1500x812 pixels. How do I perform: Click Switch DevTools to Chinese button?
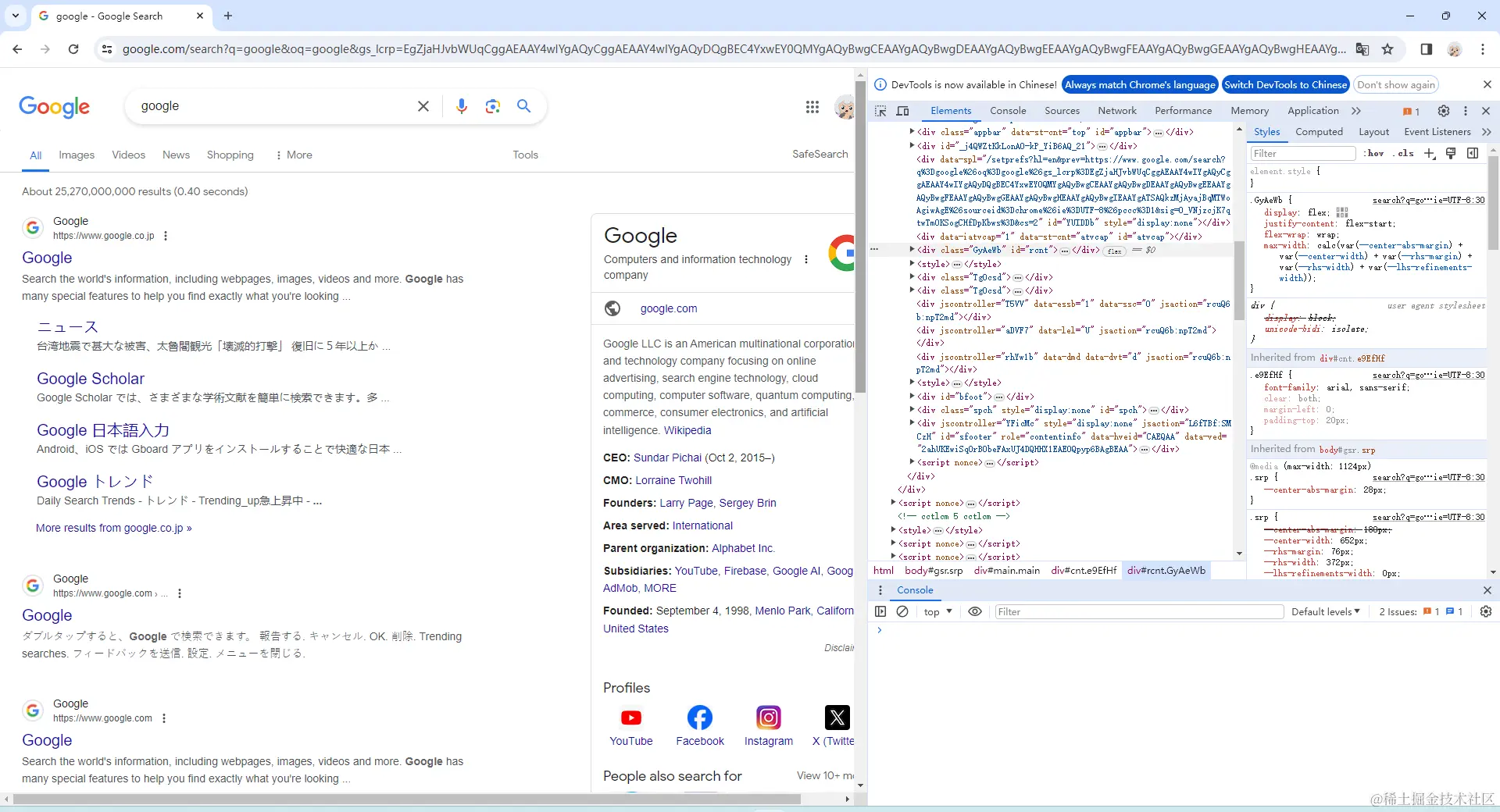pos(1286,84)
